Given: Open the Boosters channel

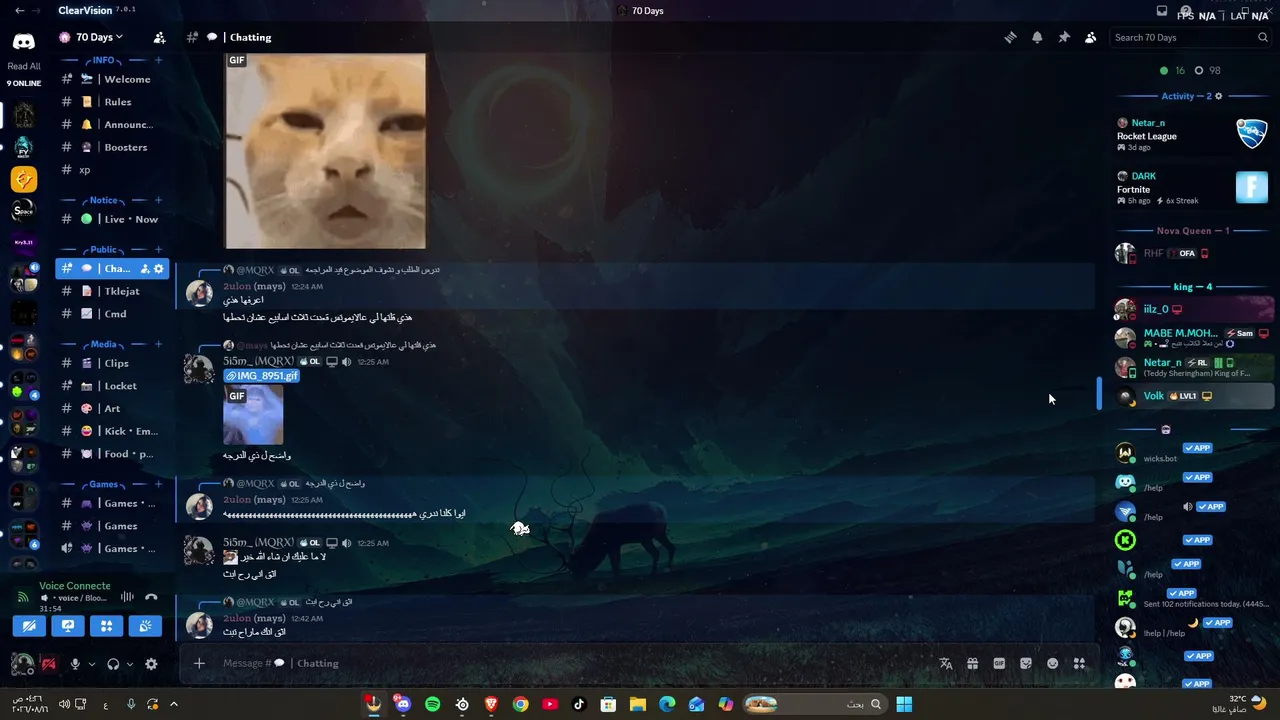Looking at the screenshot, I should pyautogui.click(x=112, y=147).
